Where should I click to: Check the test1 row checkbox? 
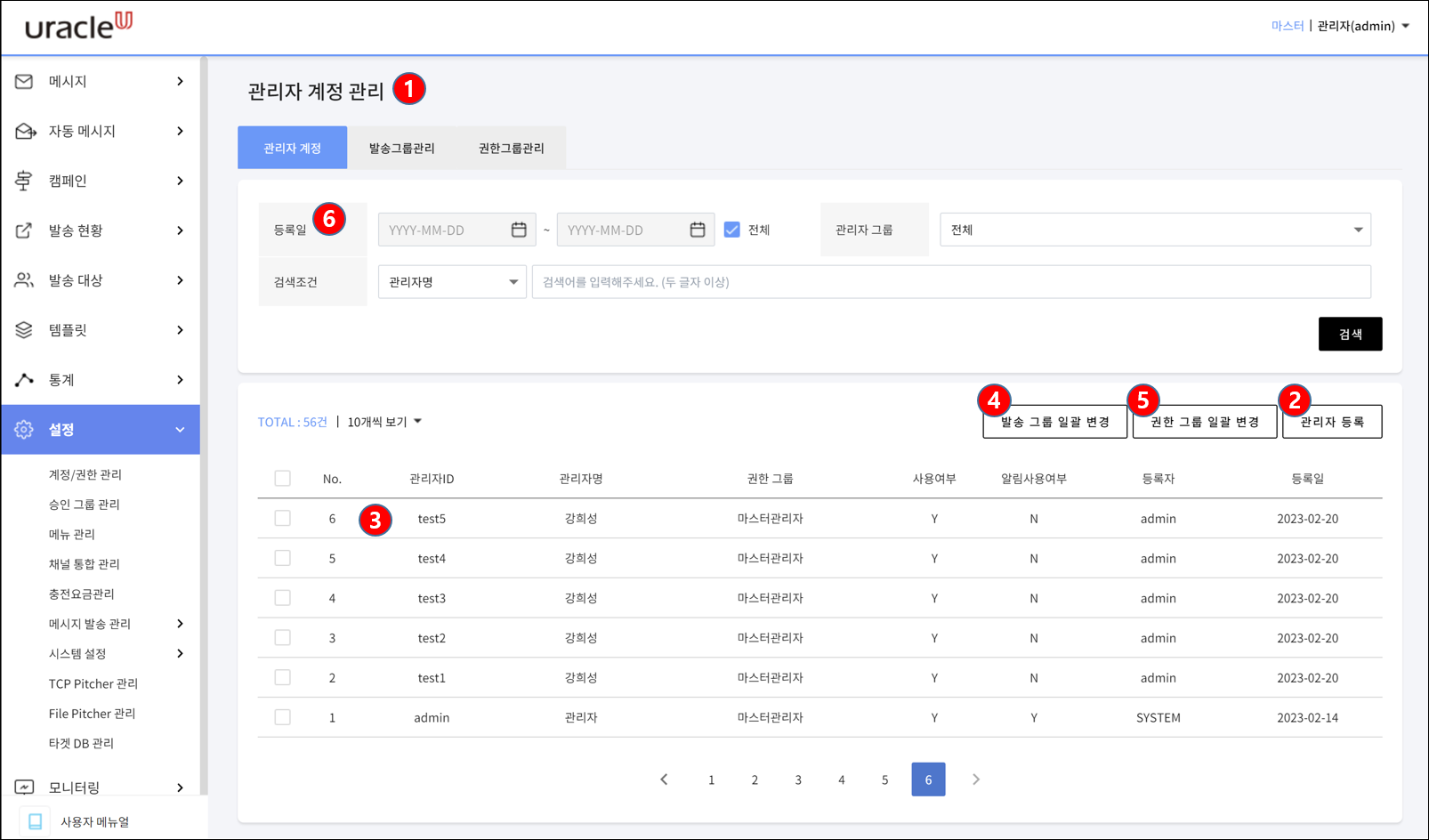click(283, 677)
